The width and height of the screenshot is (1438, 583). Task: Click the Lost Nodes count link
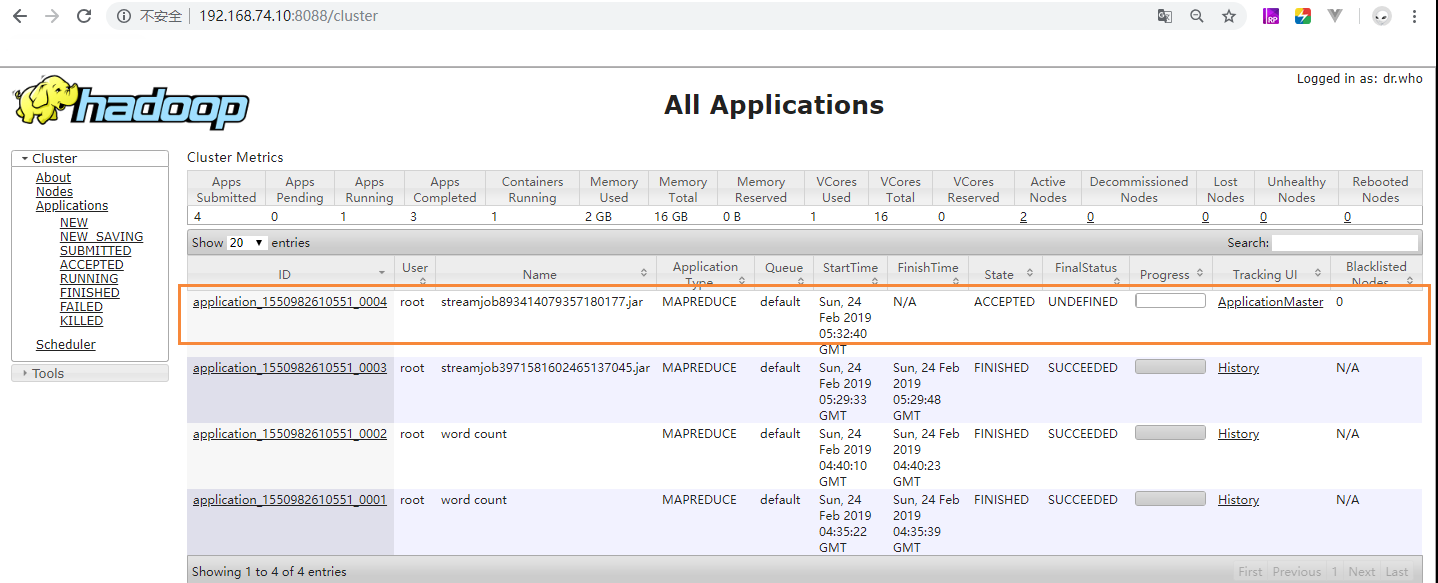pyautogui.click(x=1206, y=217)
